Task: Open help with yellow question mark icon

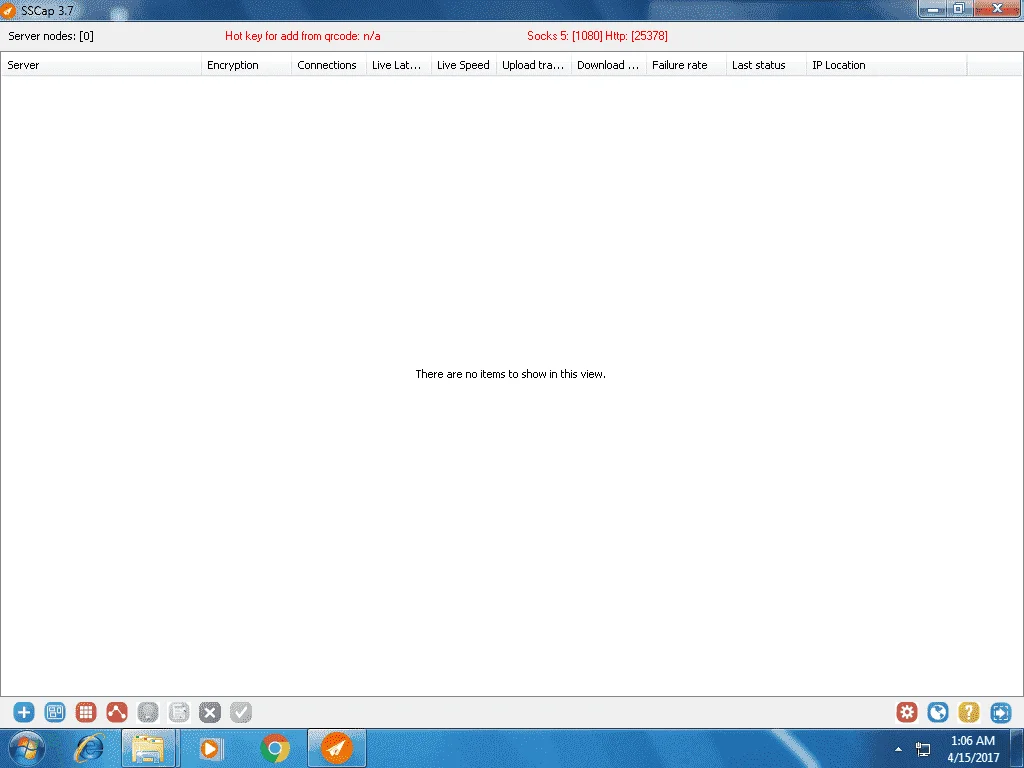Action: [x=968, y=712]
